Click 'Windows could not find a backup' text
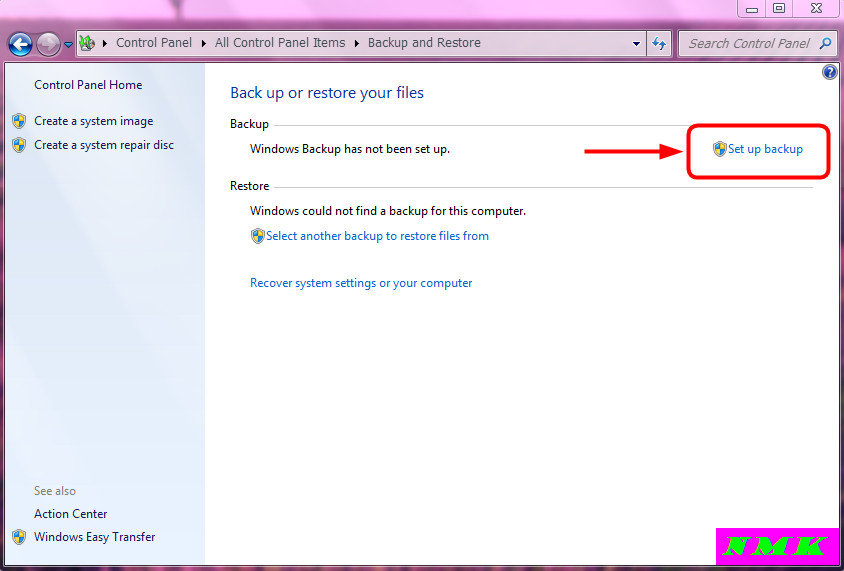Viewport: 844px width, 571px height. pyautogui.click(x=388, y=211)
